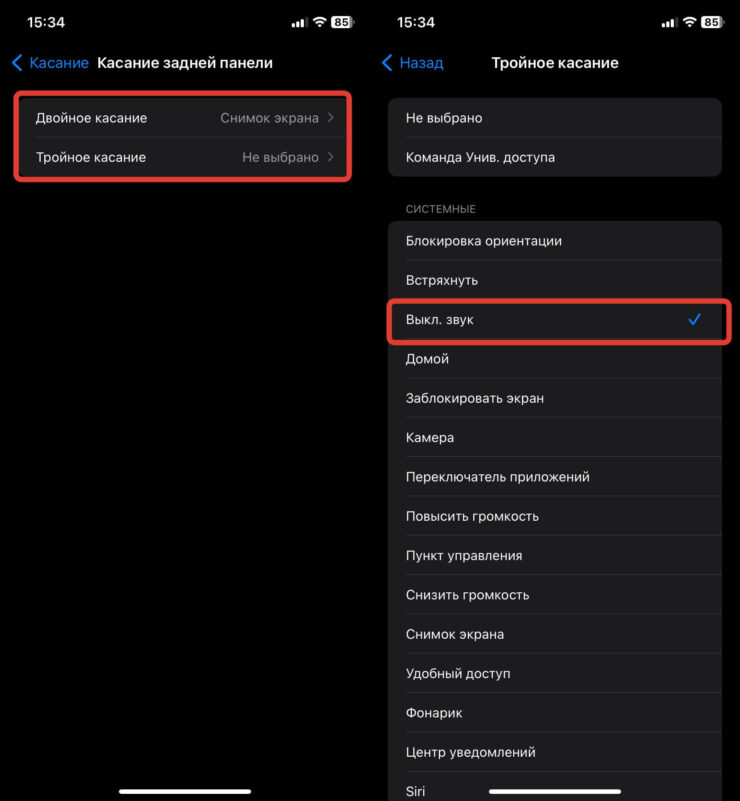
Task: Open Тройное касание chevron
Action: click(x=331, y=157)
